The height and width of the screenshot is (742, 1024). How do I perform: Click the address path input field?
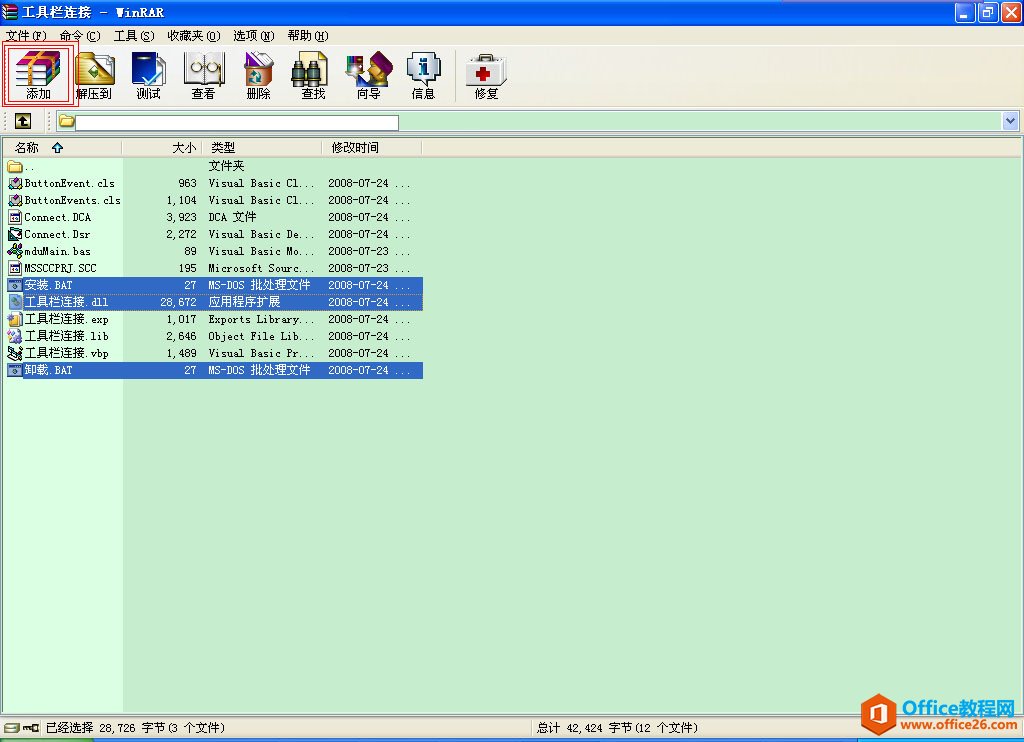[236, 122]
